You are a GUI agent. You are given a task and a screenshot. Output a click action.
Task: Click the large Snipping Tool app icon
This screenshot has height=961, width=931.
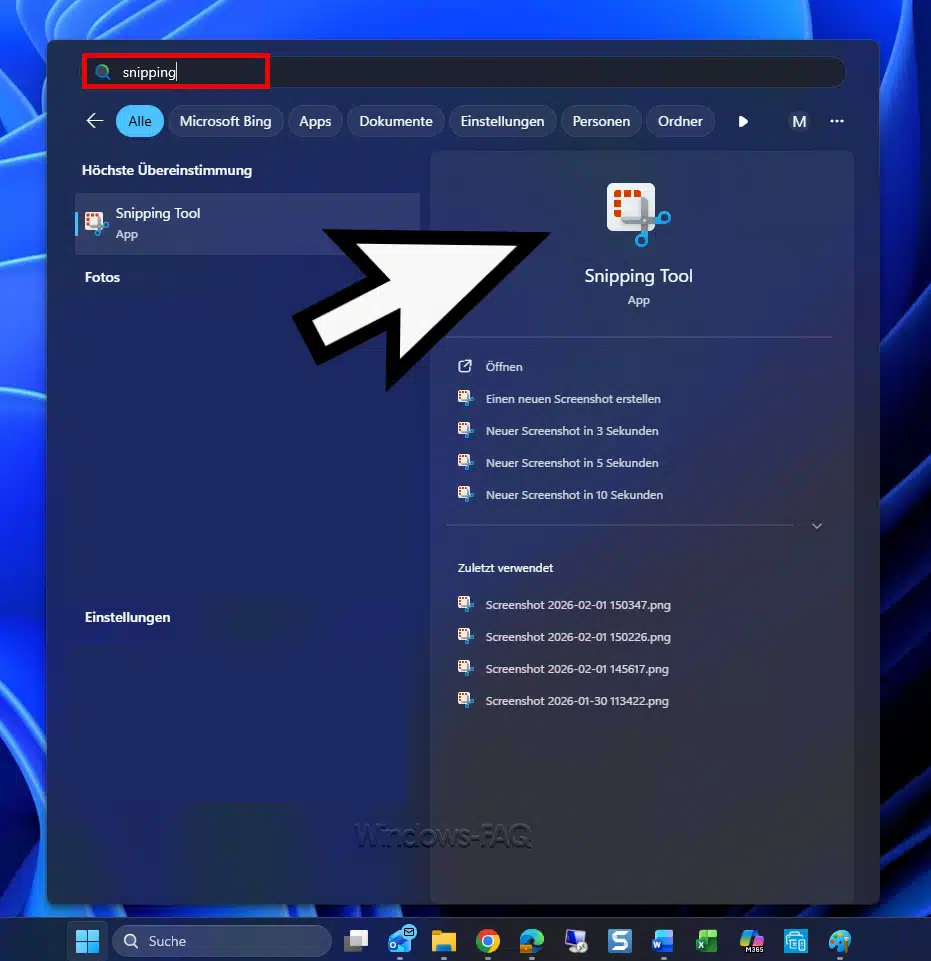tap(638, 213)
